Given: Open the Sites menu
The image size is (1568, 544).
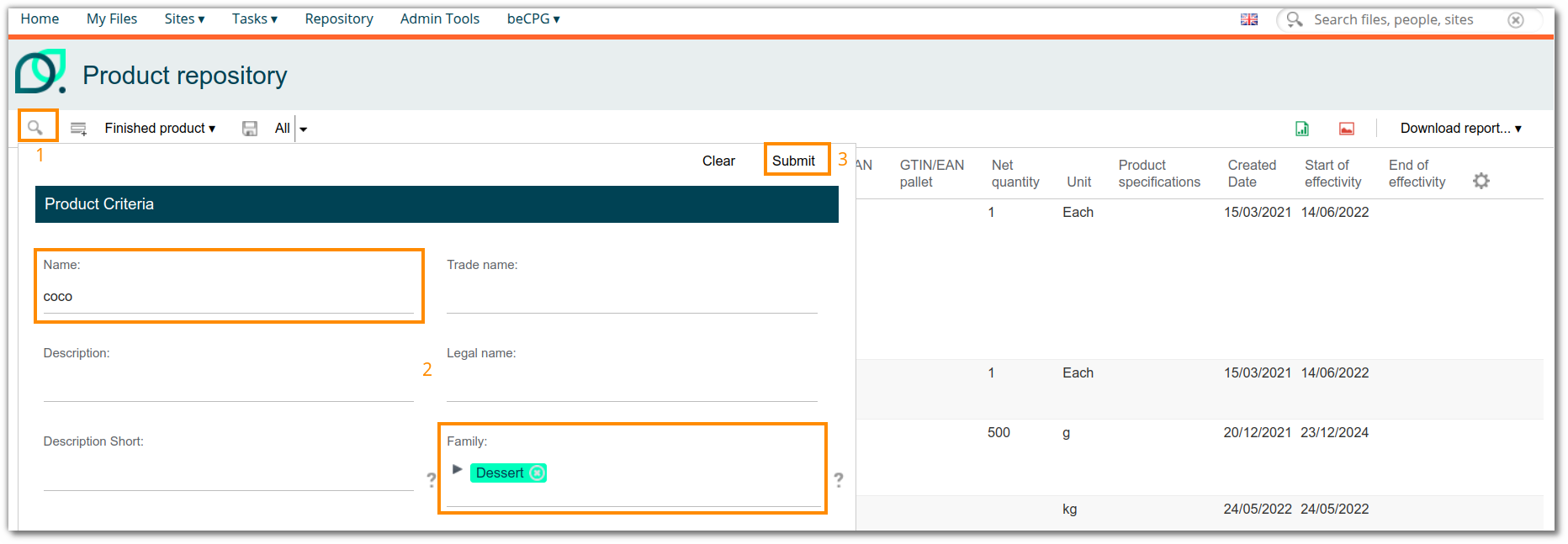Looking at the screenshot, I should [x=184, y=18].
